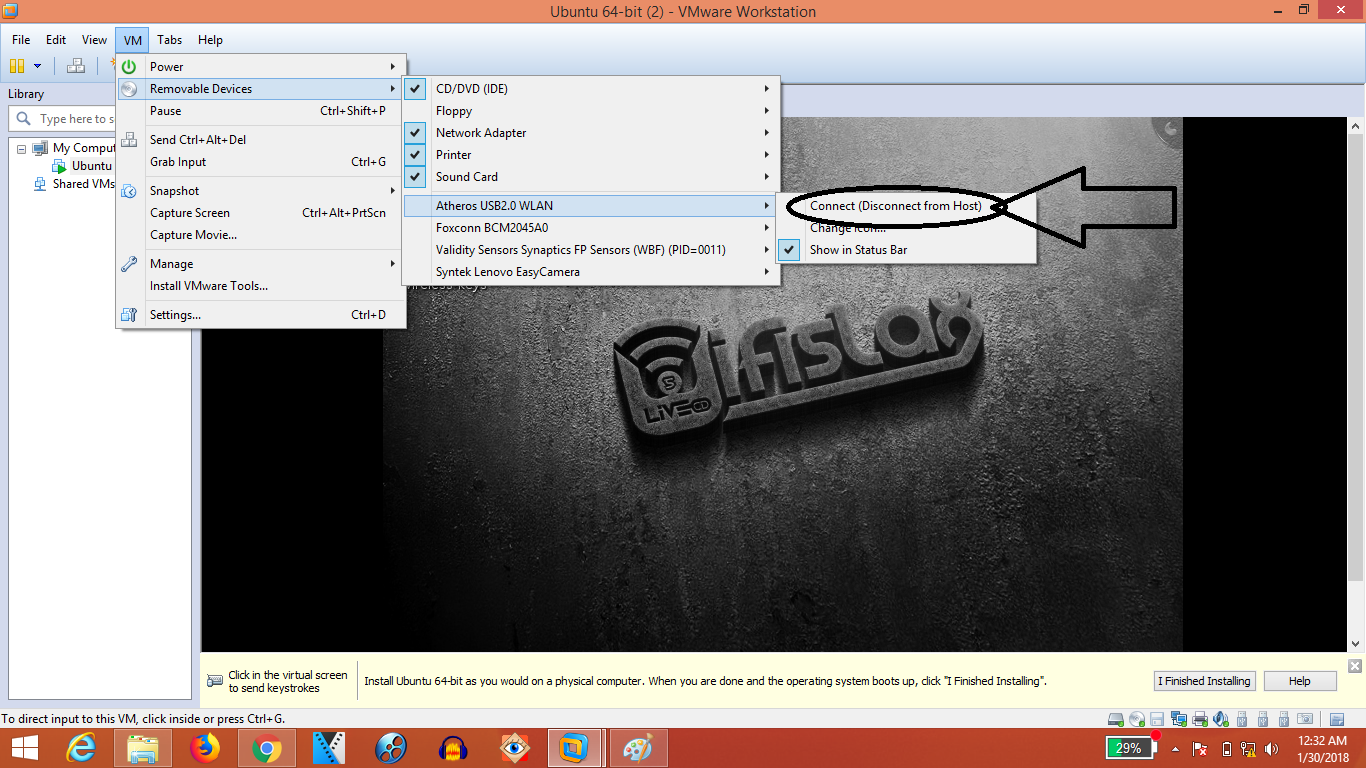
Task: Open the Windows Start button
Action: (x=24, y=748)
